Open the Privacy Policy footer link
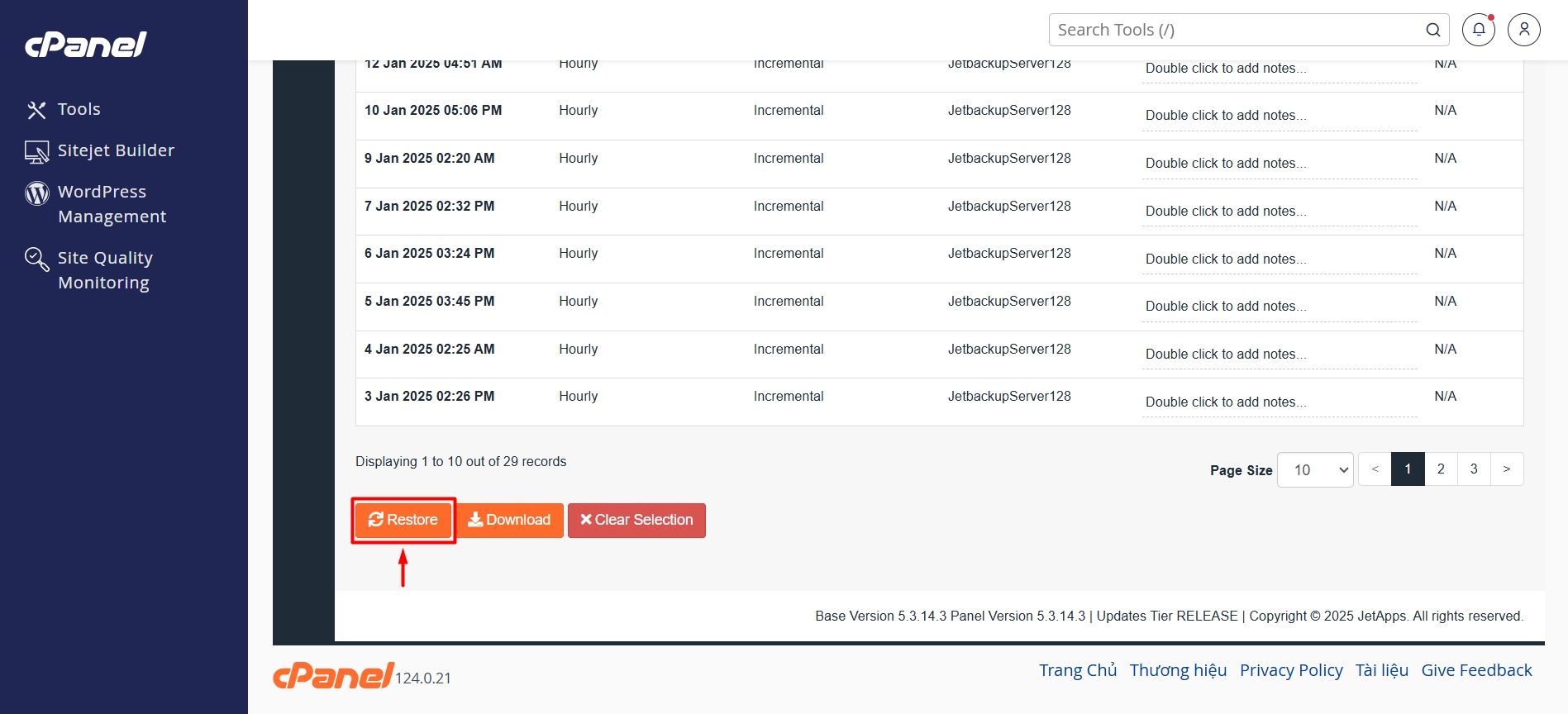The width and height of the screenshot is (1568, 714). click(x=1290, y=670)
